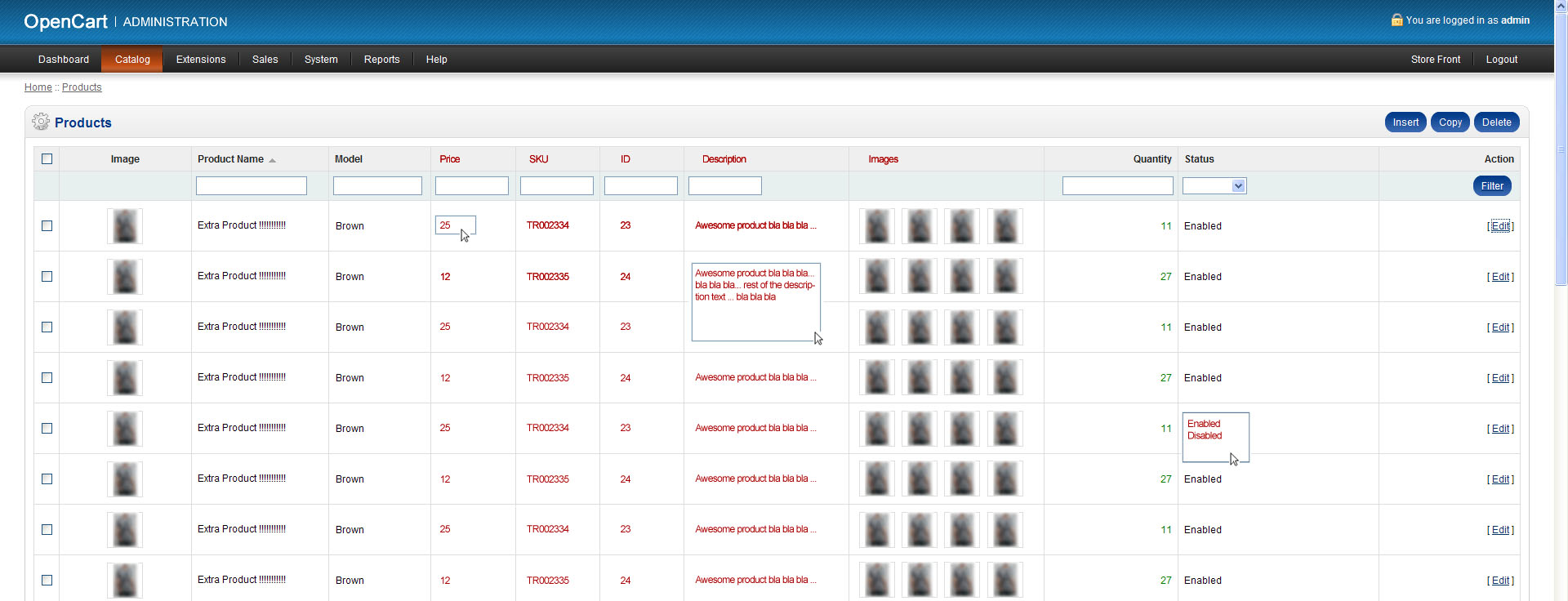Viewport: 1568px width, 601px height.
Task: Choose Enabled in the open status list
Action: (x=1204, y=424)
